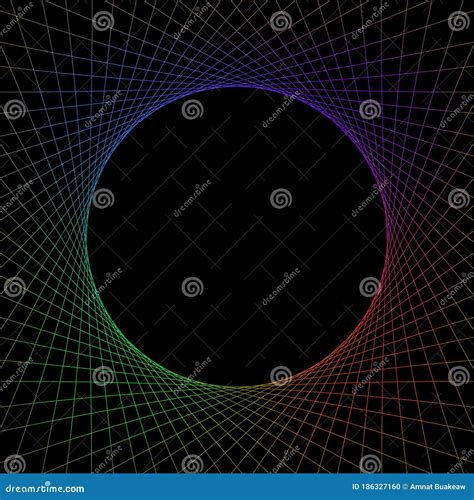Screen dimensions: 474x500
Task: Click the spiral watermark nearest the circle's center
Action: point(281,199)
